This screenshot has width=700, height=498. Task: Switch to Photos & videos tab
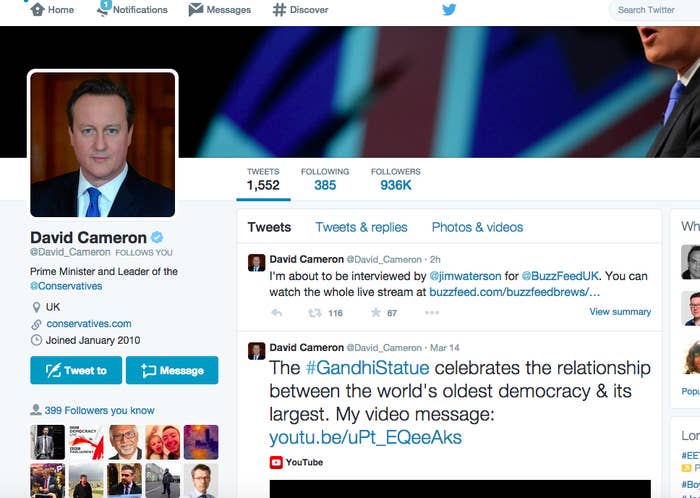pyautogui.click(x=477, y=227)
